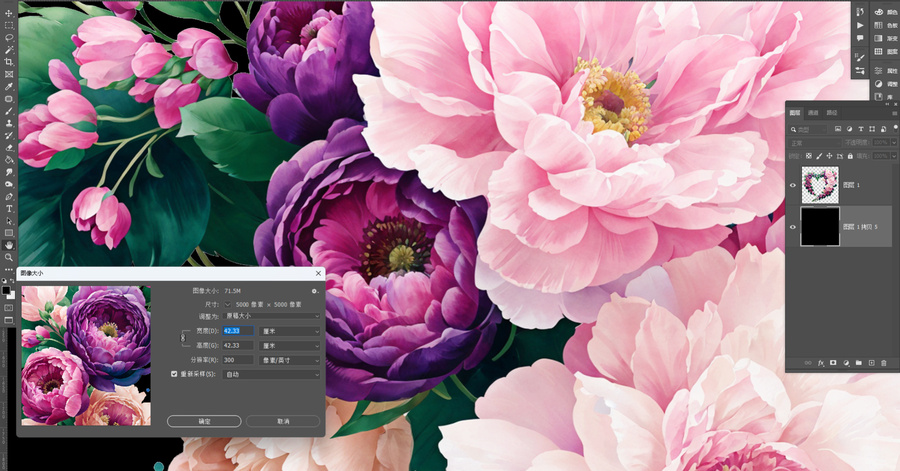Select the Rectangle shape tool

(9, 233)
